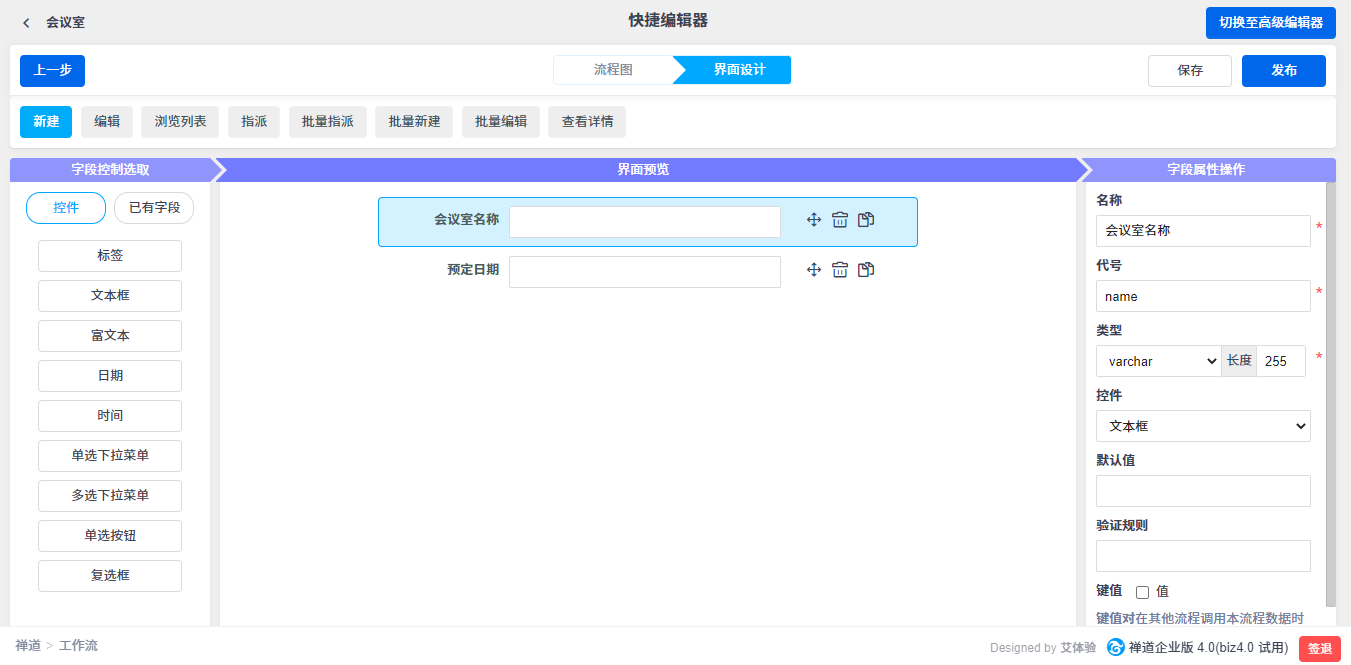Copy the 会议室名称 field using copy icon
The width and height of the screenshot is (1351, 665).
click(866, 220)
